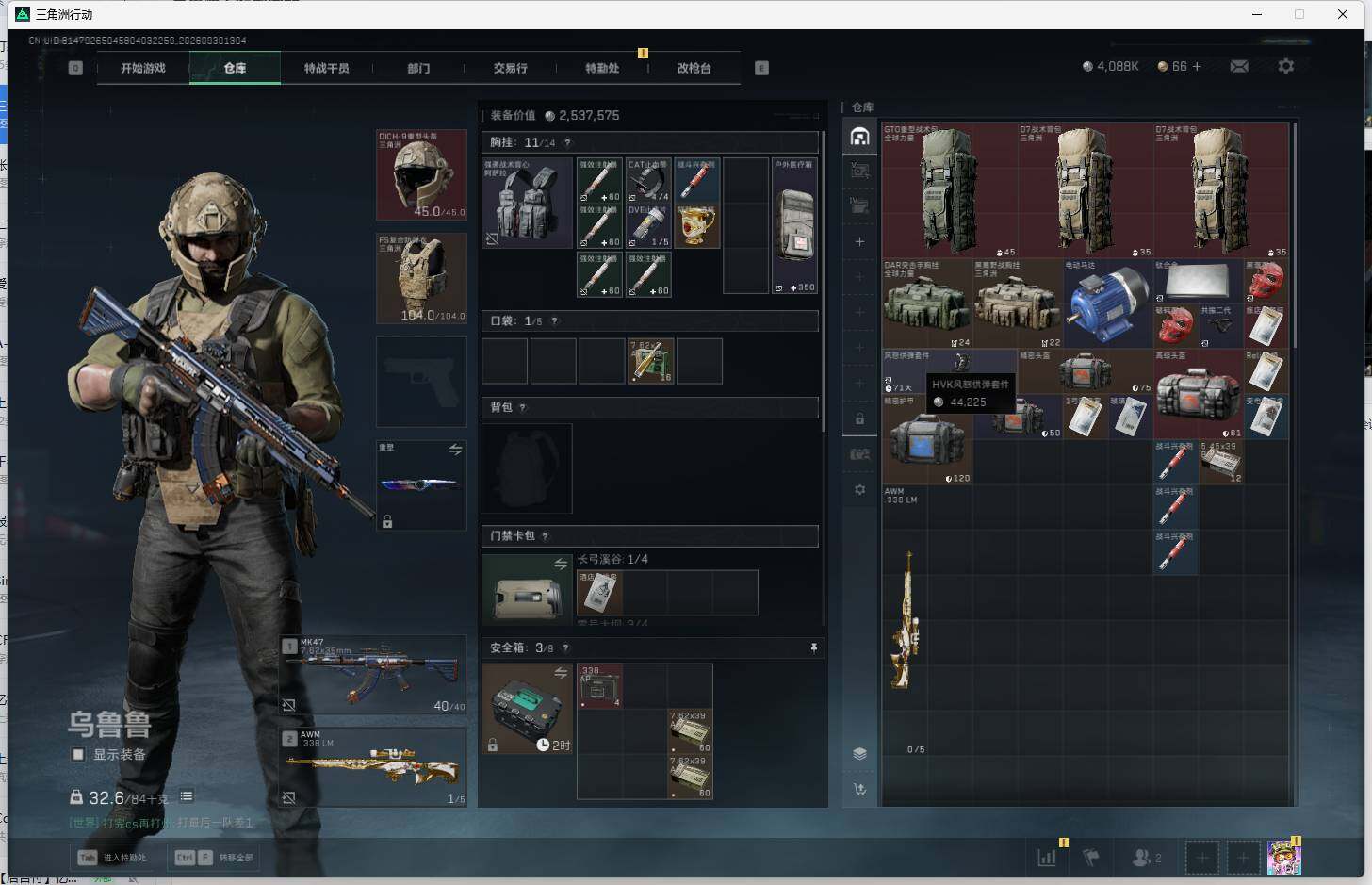Toggle the AWM slot auto-refill icon
The width and height of the screenshot is (1372, 885).
coord(289,797)
